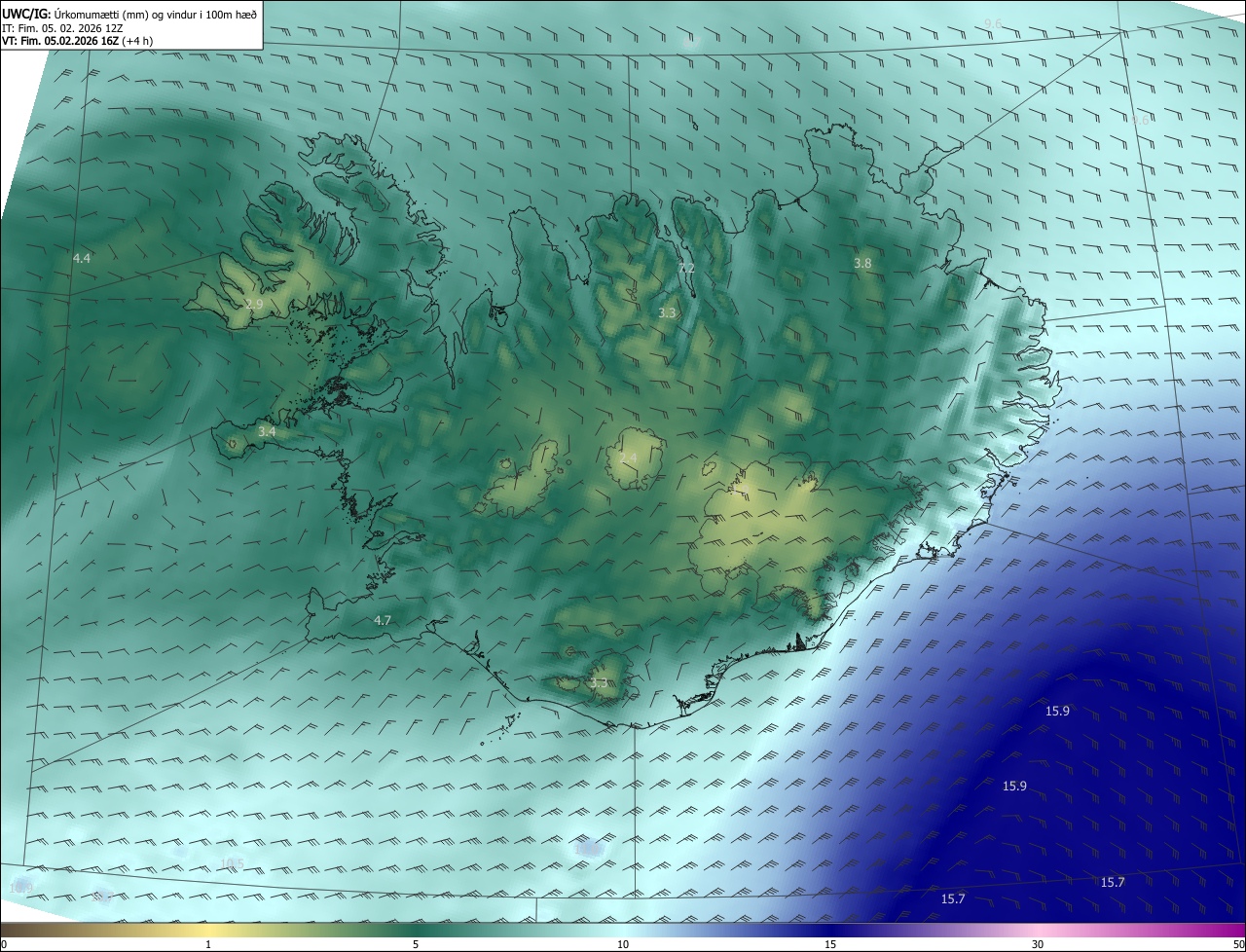Select the 'VT: Fim. 05.02.2026 16Z (+4 h)' line

click(x=77, y=41)
